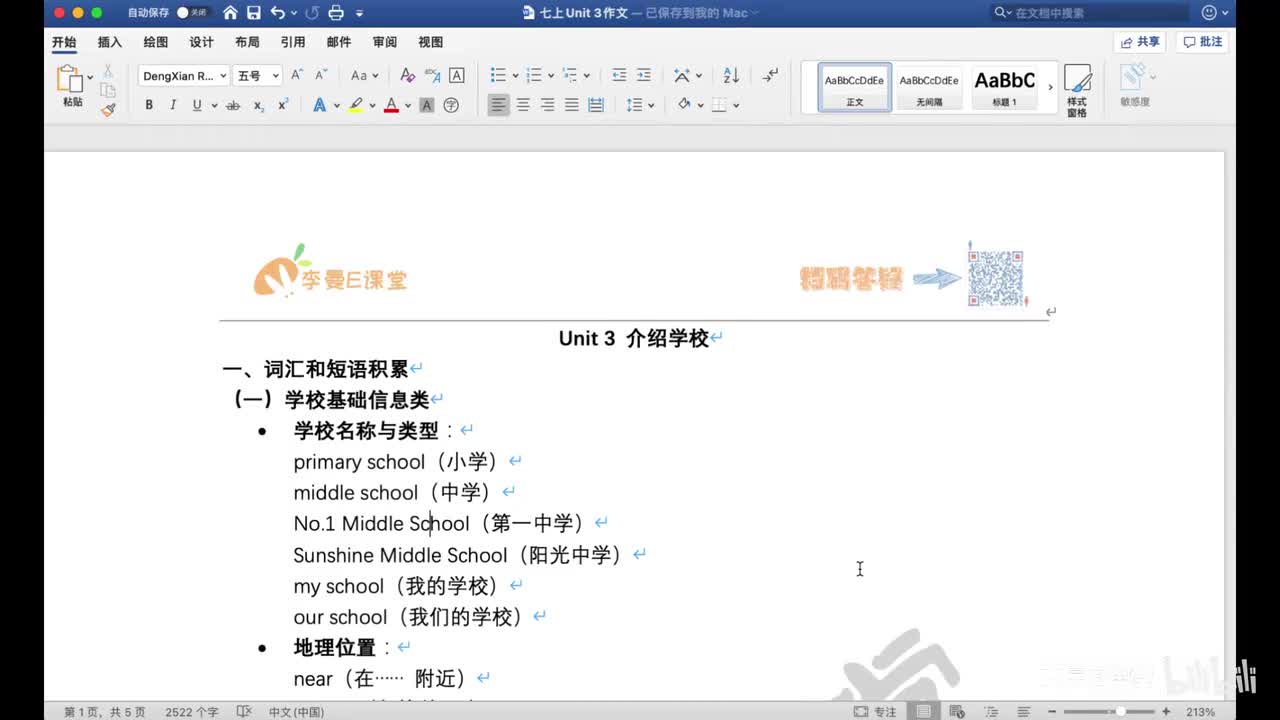Open the web layout view icon
Image resolution: width=1280 pixels, height=720 pixels.
click(x=957, y=712)
